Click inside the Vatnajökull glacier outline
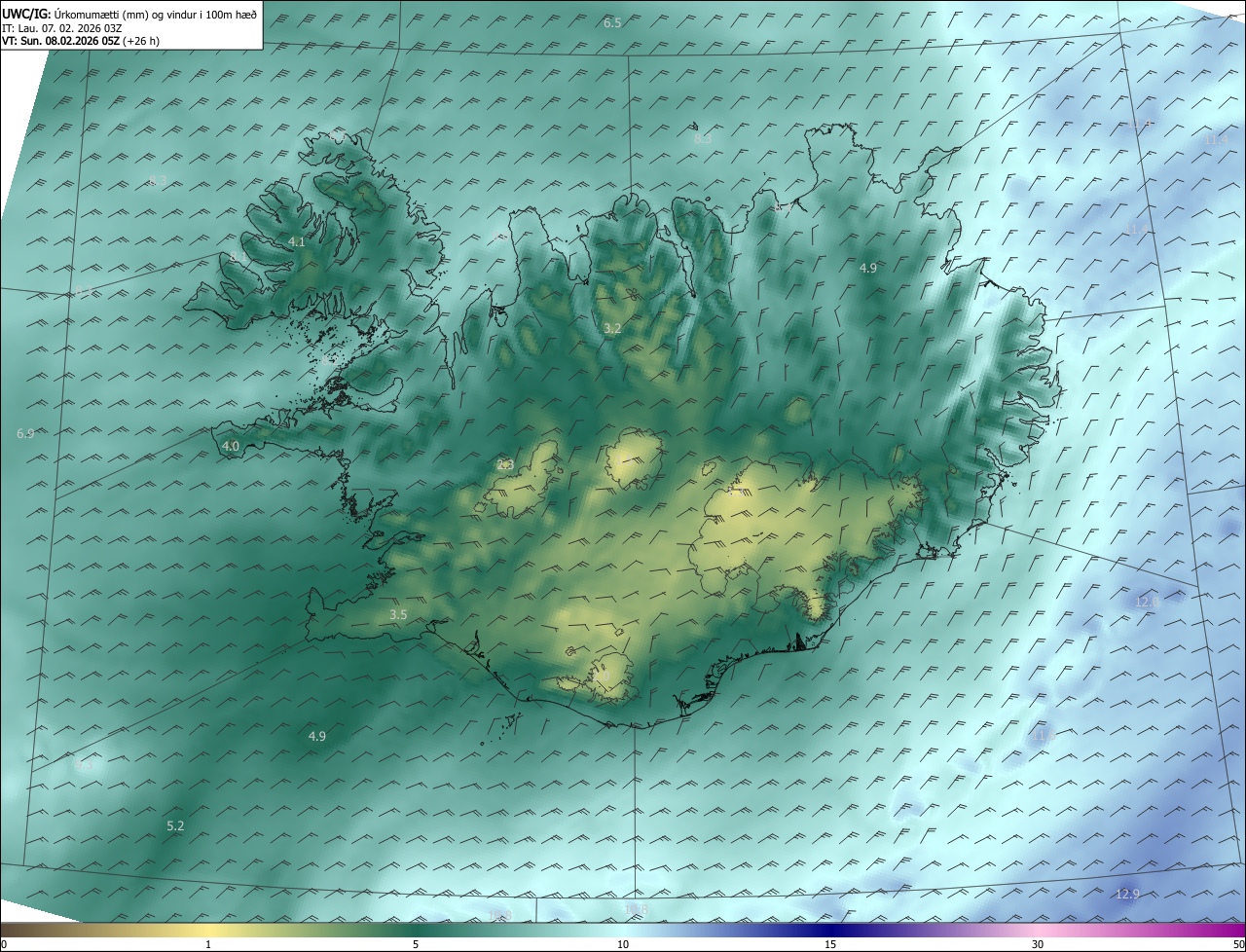Image resolution: width=1246 pixels, height=952 pixels. point(779,526)
